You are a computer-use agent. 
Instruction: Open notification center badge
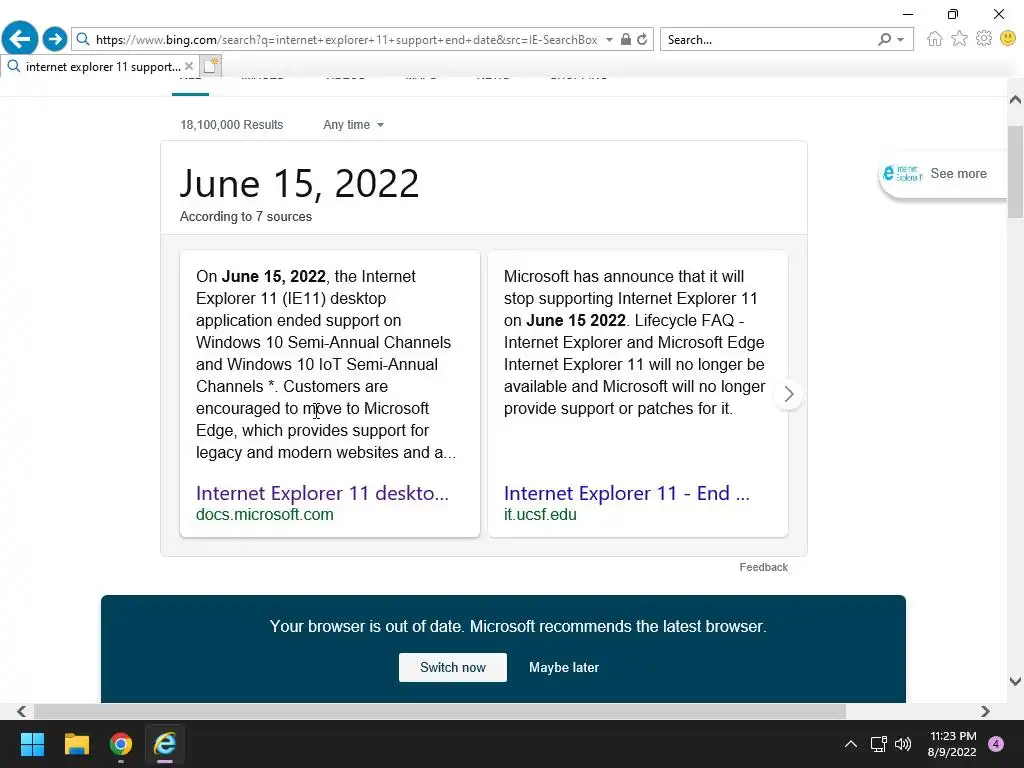996,744
